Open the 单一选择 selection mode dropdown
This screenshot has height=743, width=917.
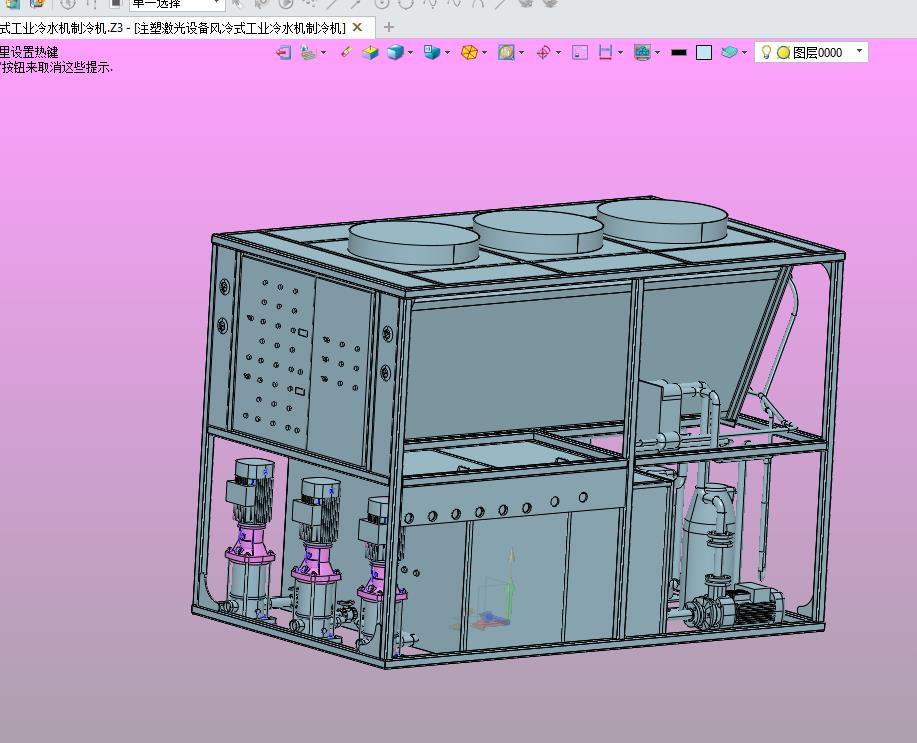point(217,4)
